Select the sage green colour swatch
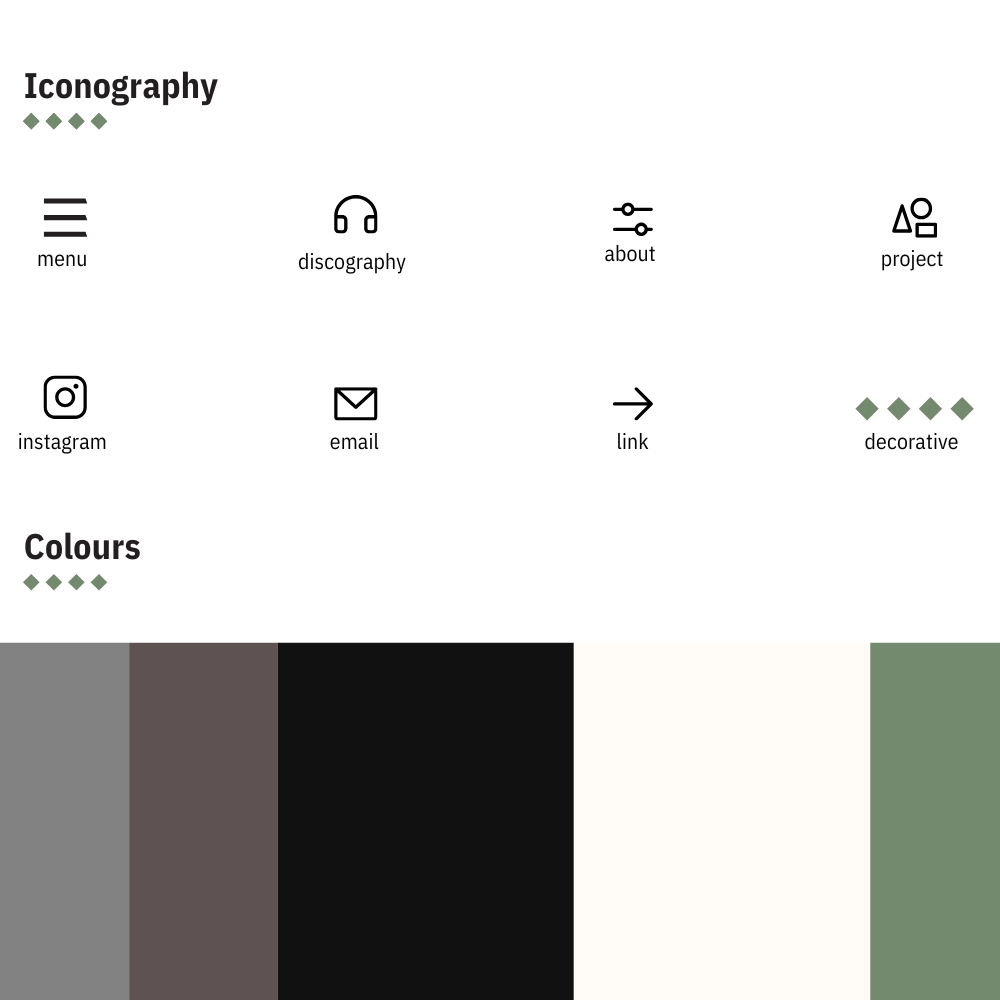The width and height of the screenshot is (1000, 1000). (935, 821)
